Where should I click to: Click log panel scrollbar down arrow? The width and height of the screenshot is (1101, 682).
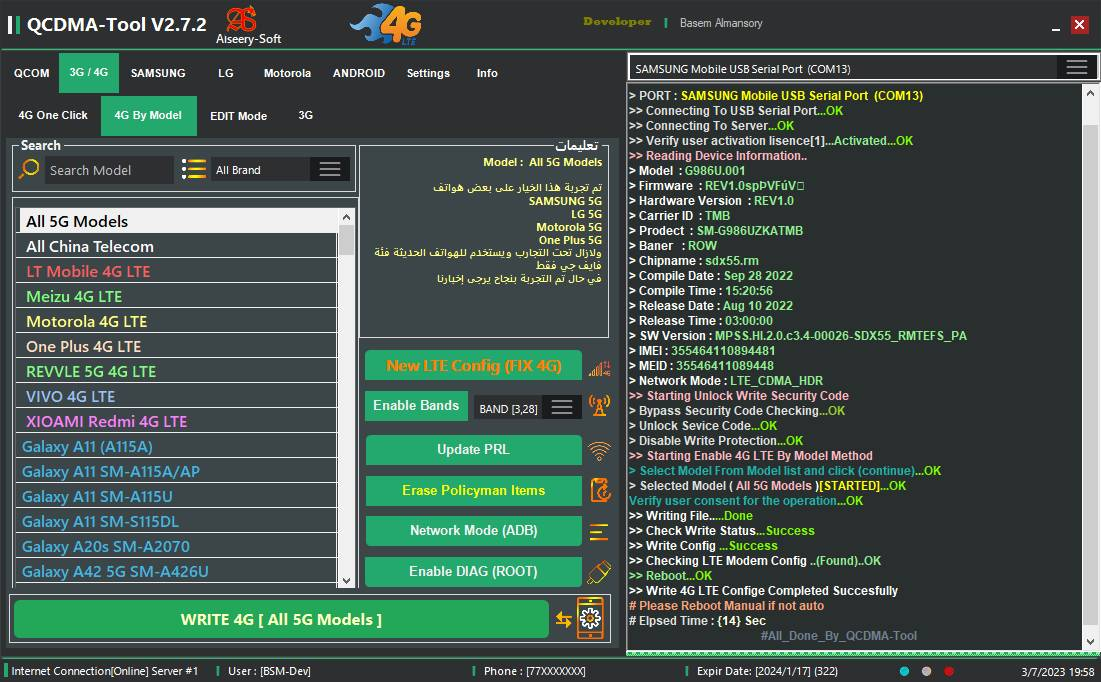1090,642
